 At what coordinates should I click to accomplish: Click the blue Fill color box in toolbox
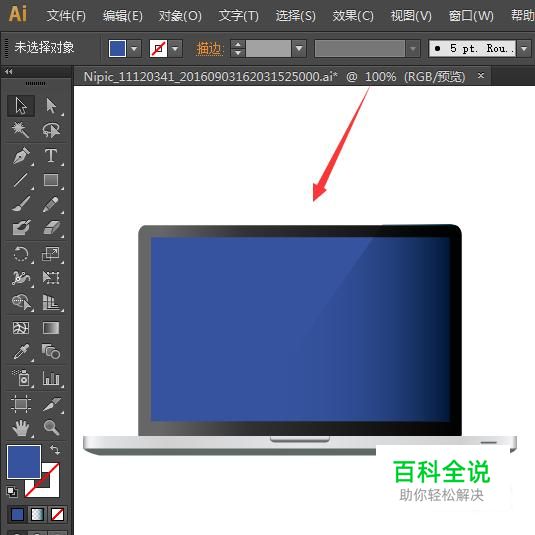[24, 462]
